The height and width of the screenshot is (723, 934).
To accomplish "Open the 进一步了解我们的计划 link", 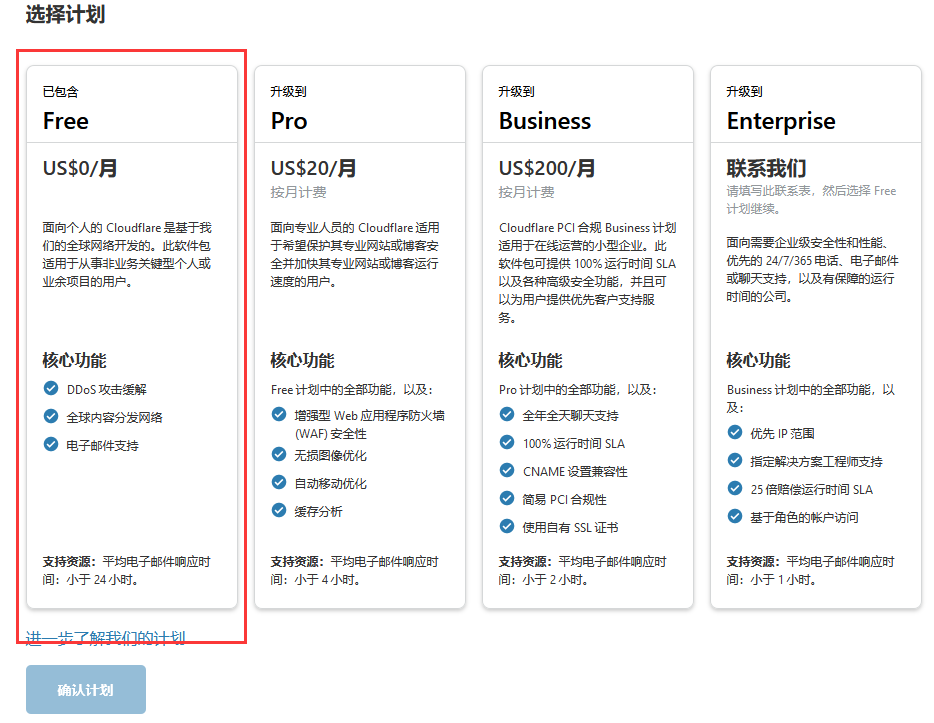I will (x=105, y=637).
